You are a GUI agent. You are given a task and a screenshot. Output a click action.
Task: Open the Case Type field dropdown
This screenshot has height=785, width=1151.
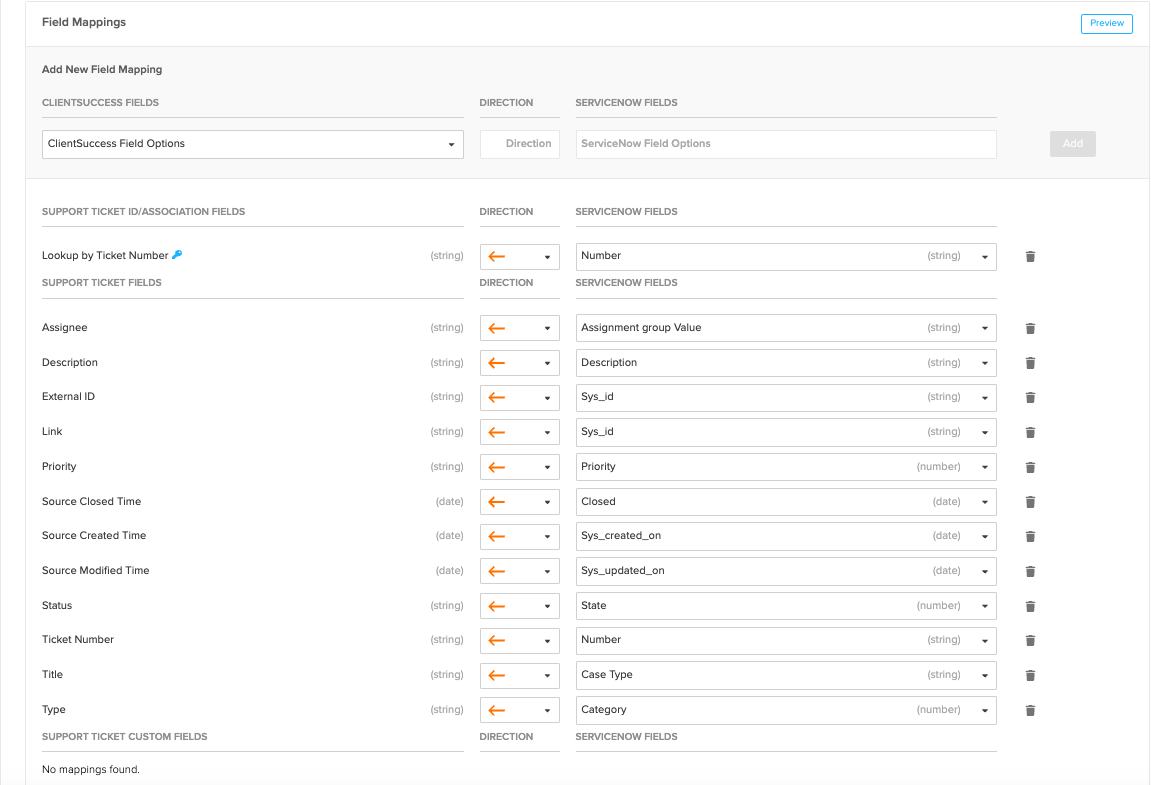coord(786,675)
